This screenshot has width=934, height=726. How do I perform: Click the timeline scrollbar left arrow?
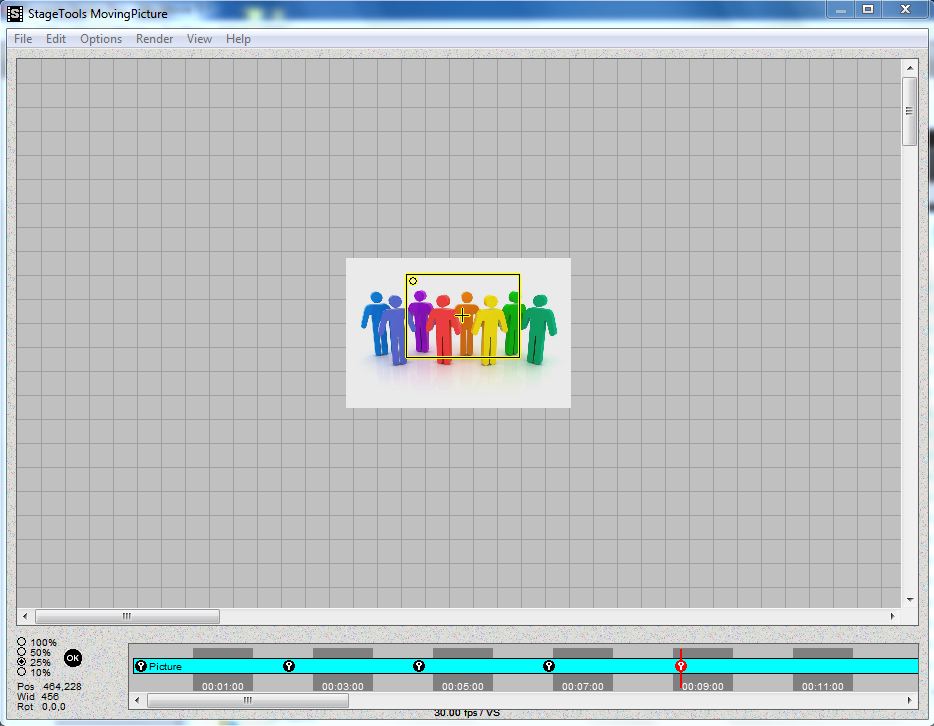pyautogui.click(x=137, y=700)
